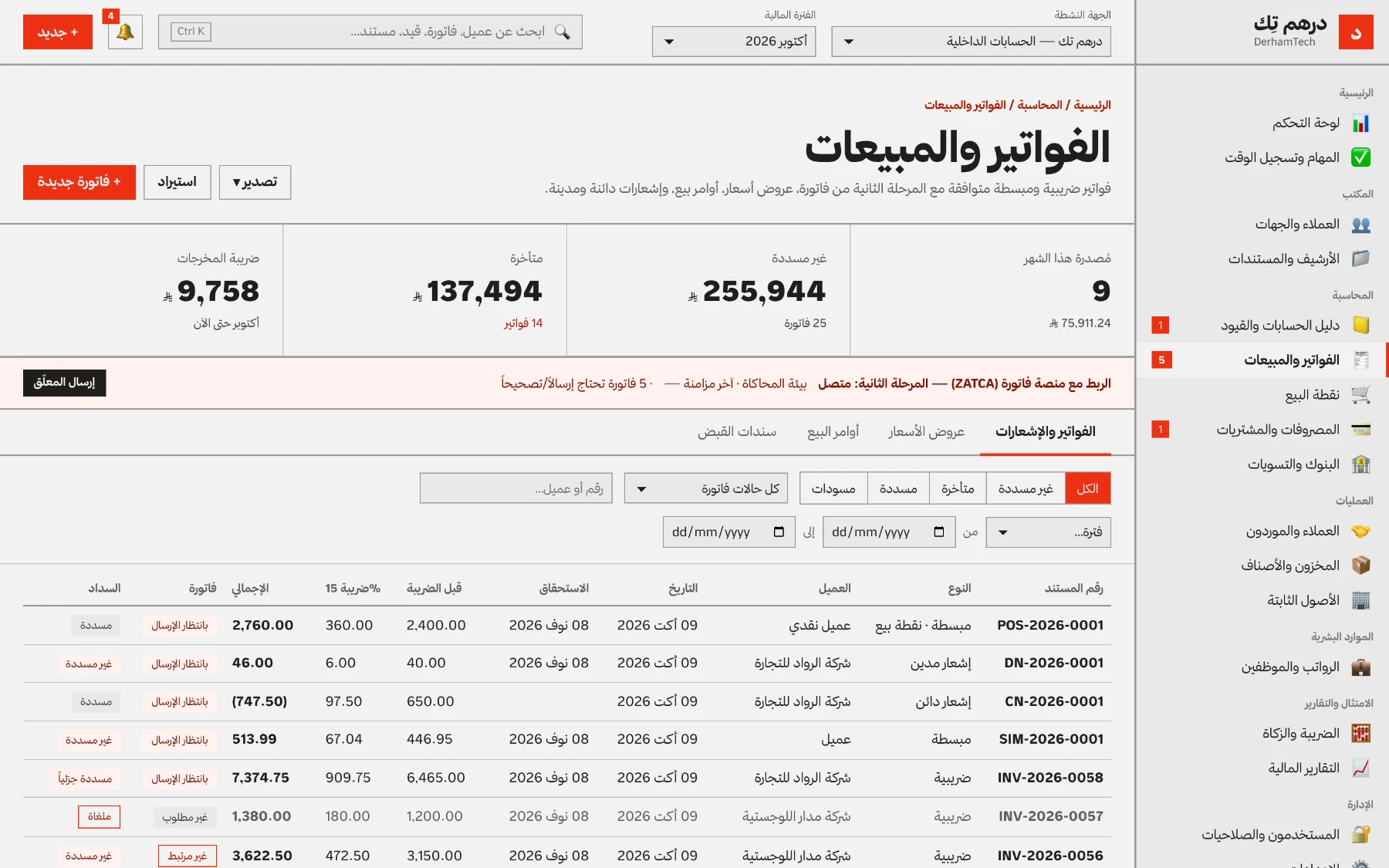Open invoice INV-2026-0058
This screenshot has width=1389, height=868.
[1050, 778]
